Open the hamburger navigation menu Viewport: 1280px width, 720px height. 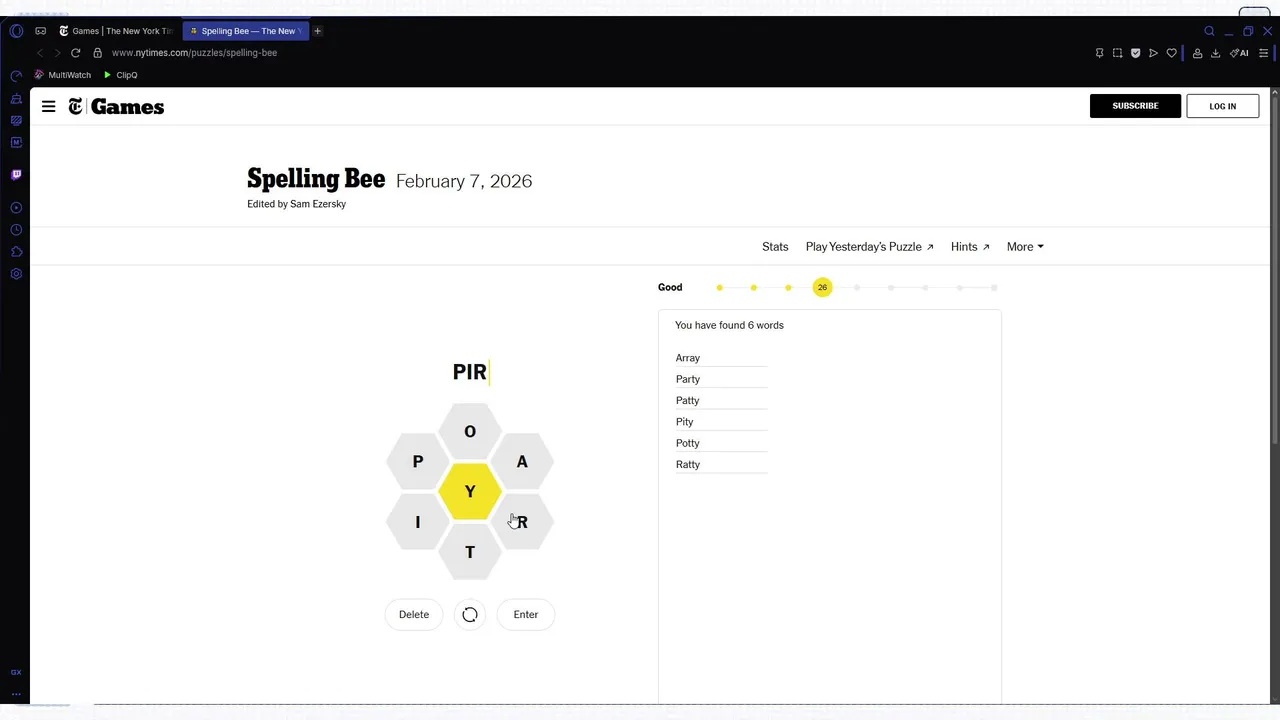click(x=48, y=106)
